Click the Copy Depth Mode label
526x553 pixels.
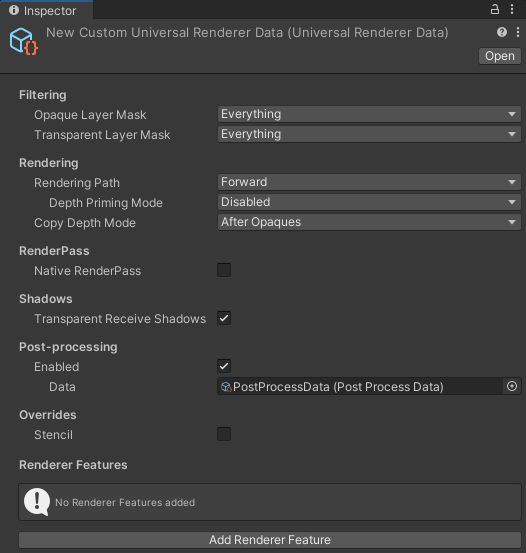85,223
